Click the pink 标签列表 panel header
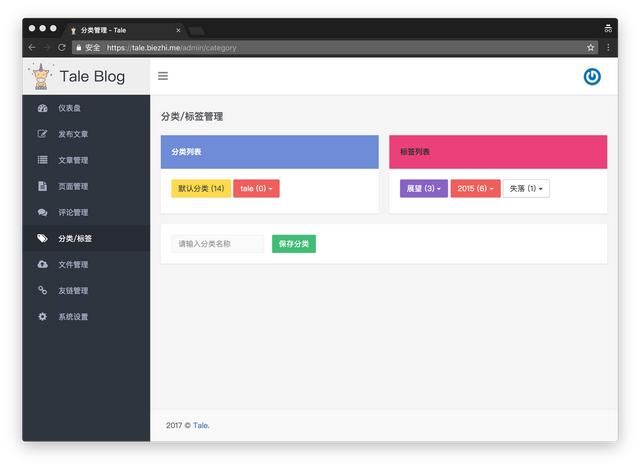The width and height of the screenshot is (640, 468). 498,152
